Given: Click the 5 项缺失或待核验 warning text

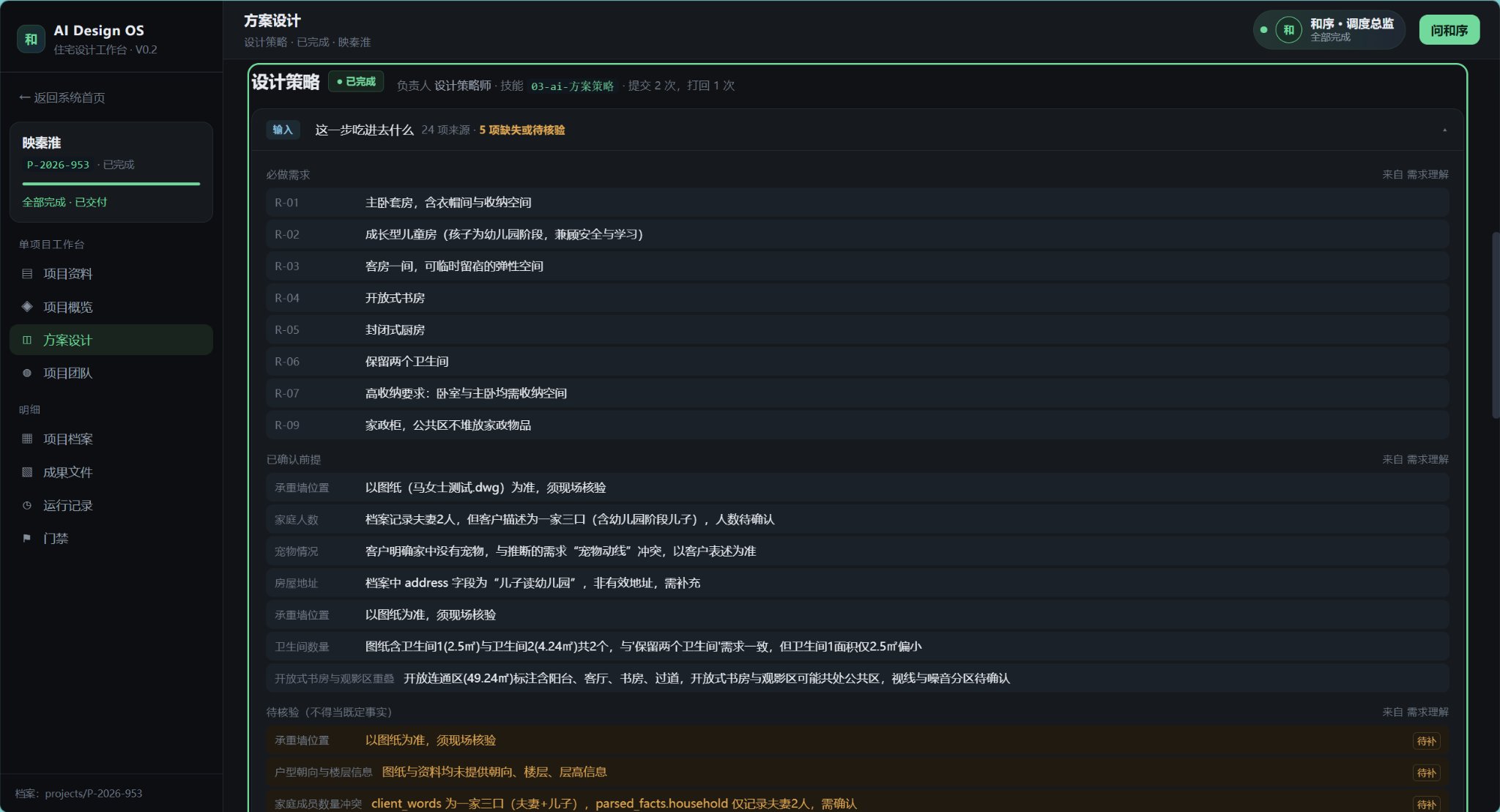Looking at the screenshot, I should 521,130.
